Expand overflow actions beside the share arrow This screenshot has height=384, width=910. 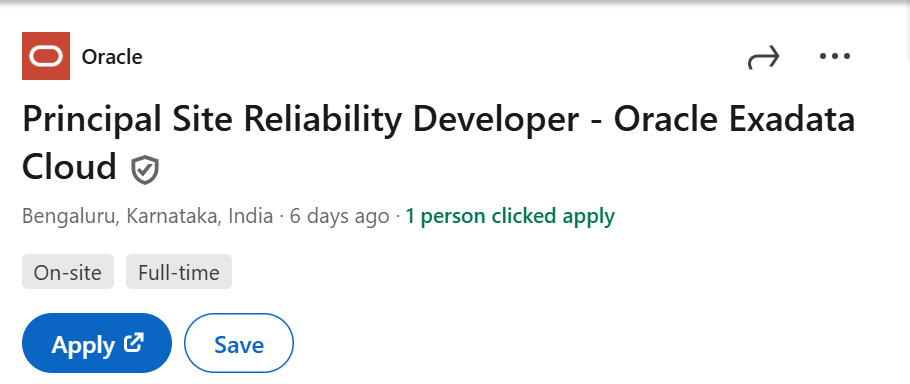(835, 56)
